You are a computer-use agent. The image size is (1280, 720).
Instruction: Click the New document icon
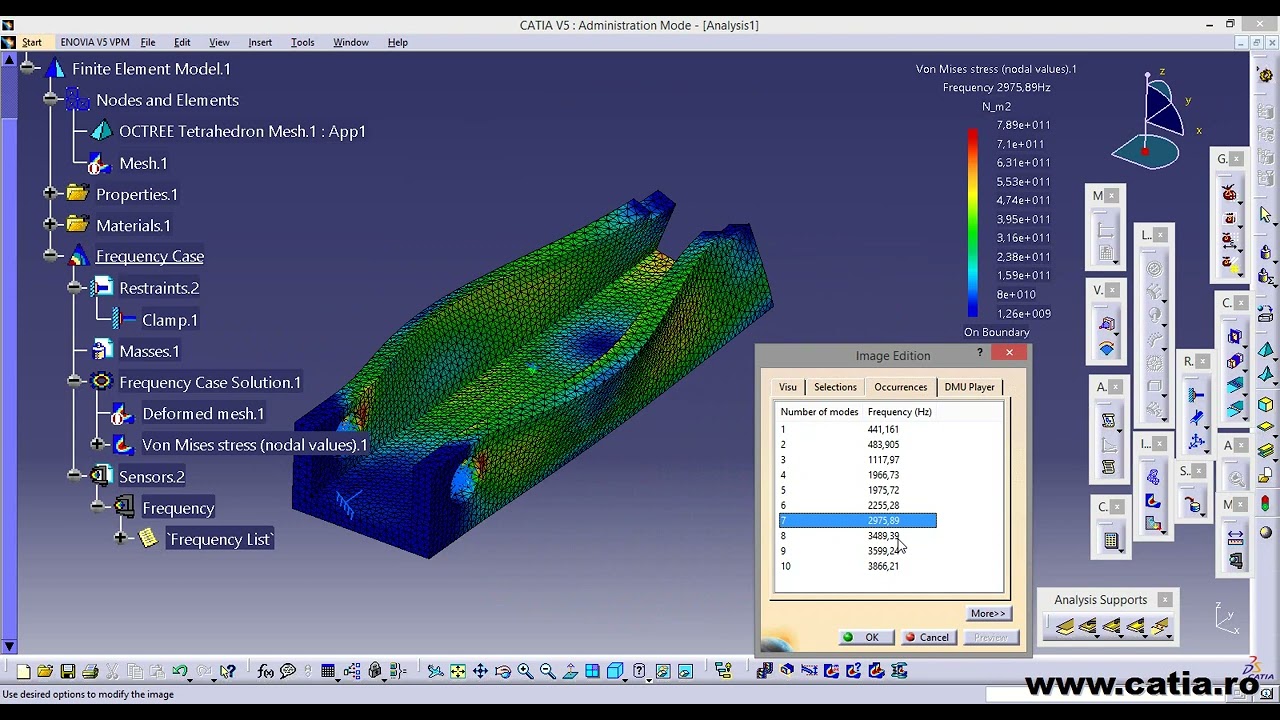[x=23, y=671]
